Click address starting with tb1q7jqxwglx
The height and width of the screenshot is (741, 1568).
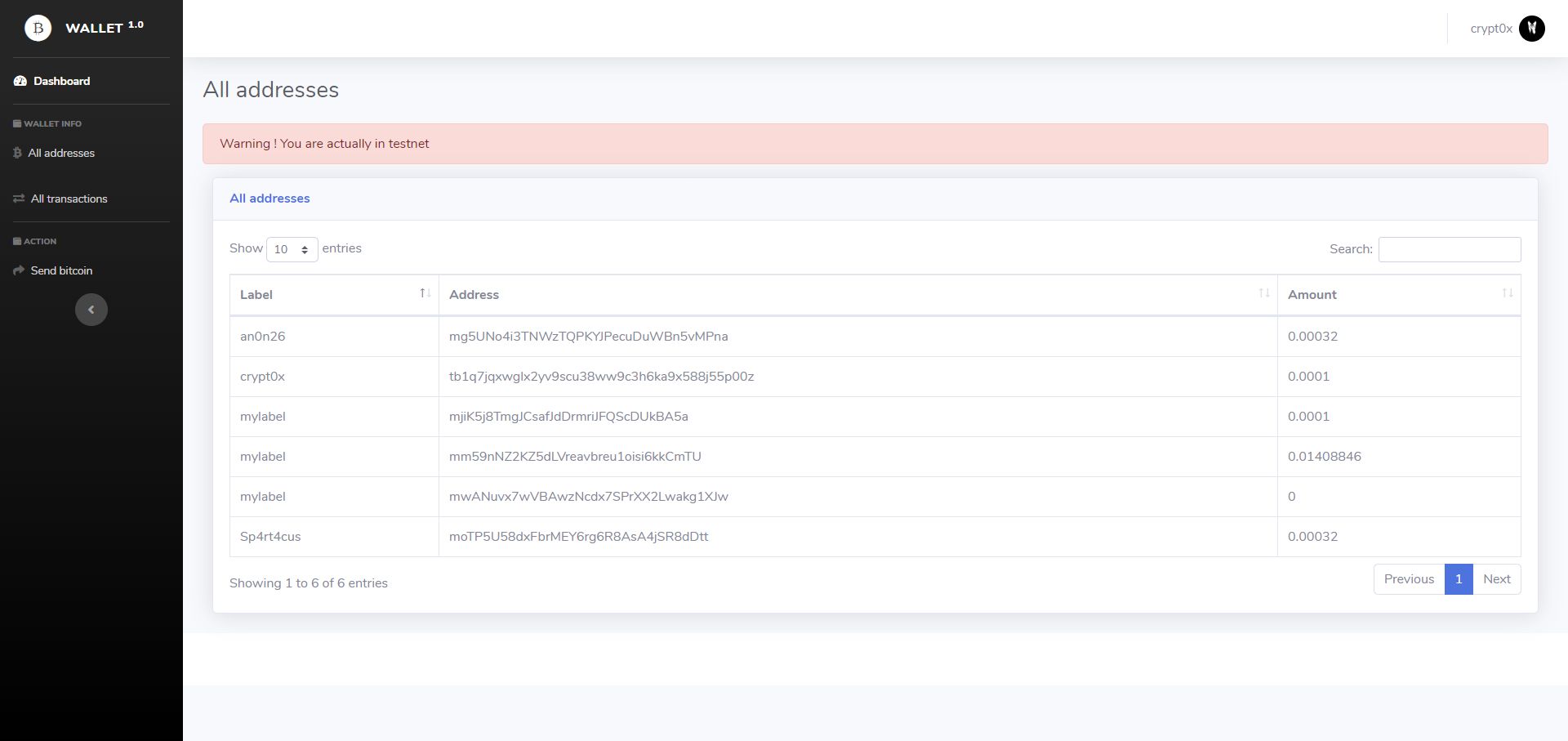[601, 377]
